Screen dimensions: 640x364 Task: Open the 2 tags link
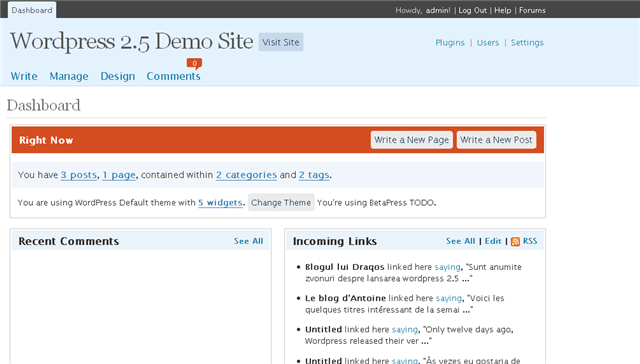[x=314, y=175]
